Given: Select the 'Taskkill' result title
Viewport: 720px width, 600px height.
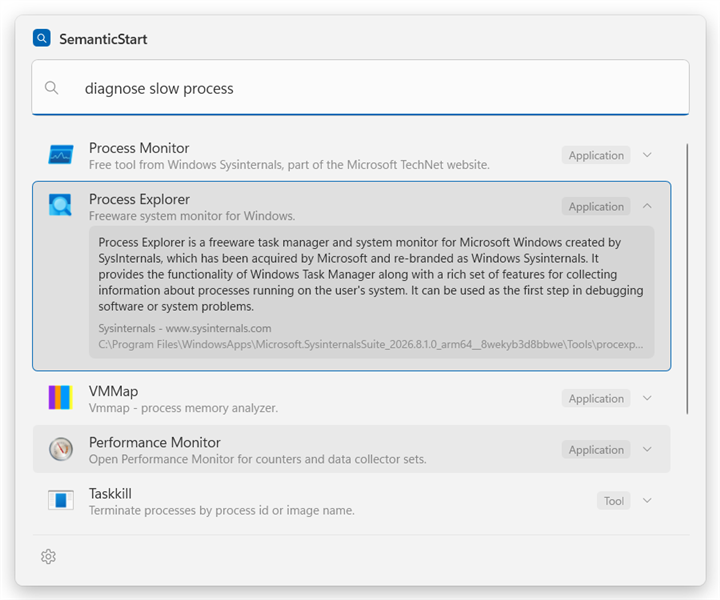Looking at the screenshot, I should tap(110, 493).
